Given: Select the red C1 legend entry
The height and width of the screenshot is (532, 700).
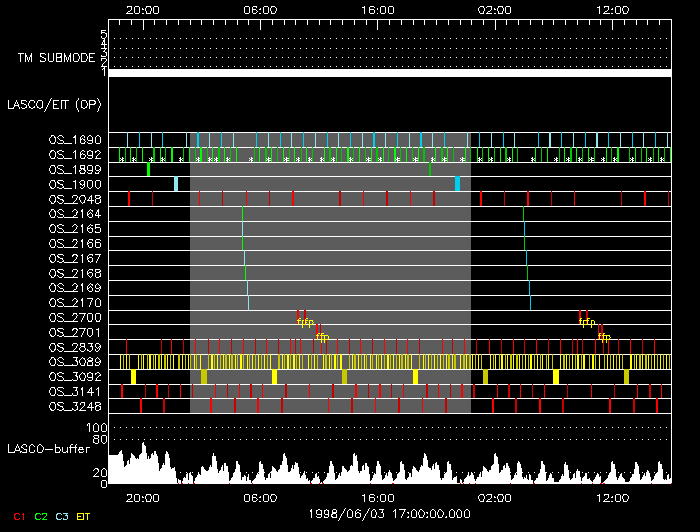Looking at the screenshot, I should (x=19, y=517).
